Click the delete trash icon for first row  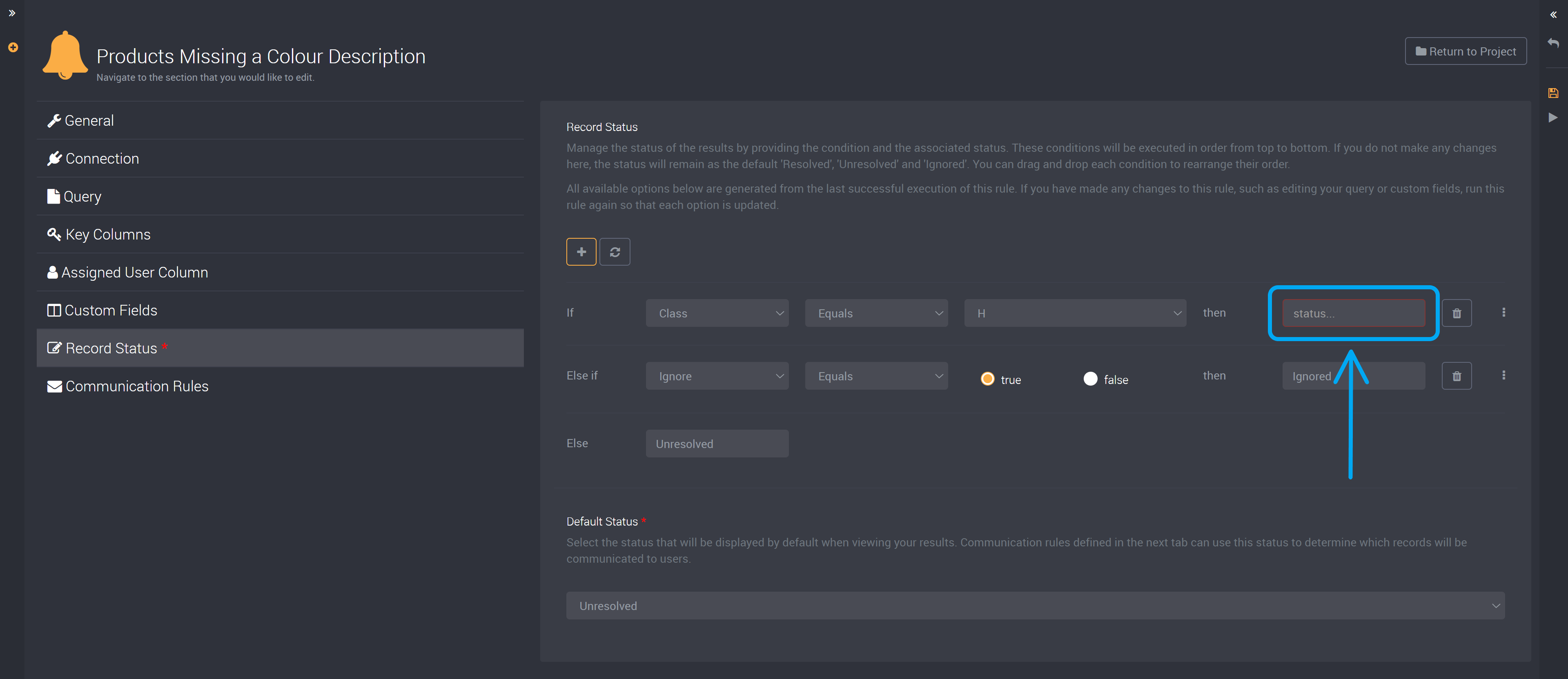(1457, 313)
